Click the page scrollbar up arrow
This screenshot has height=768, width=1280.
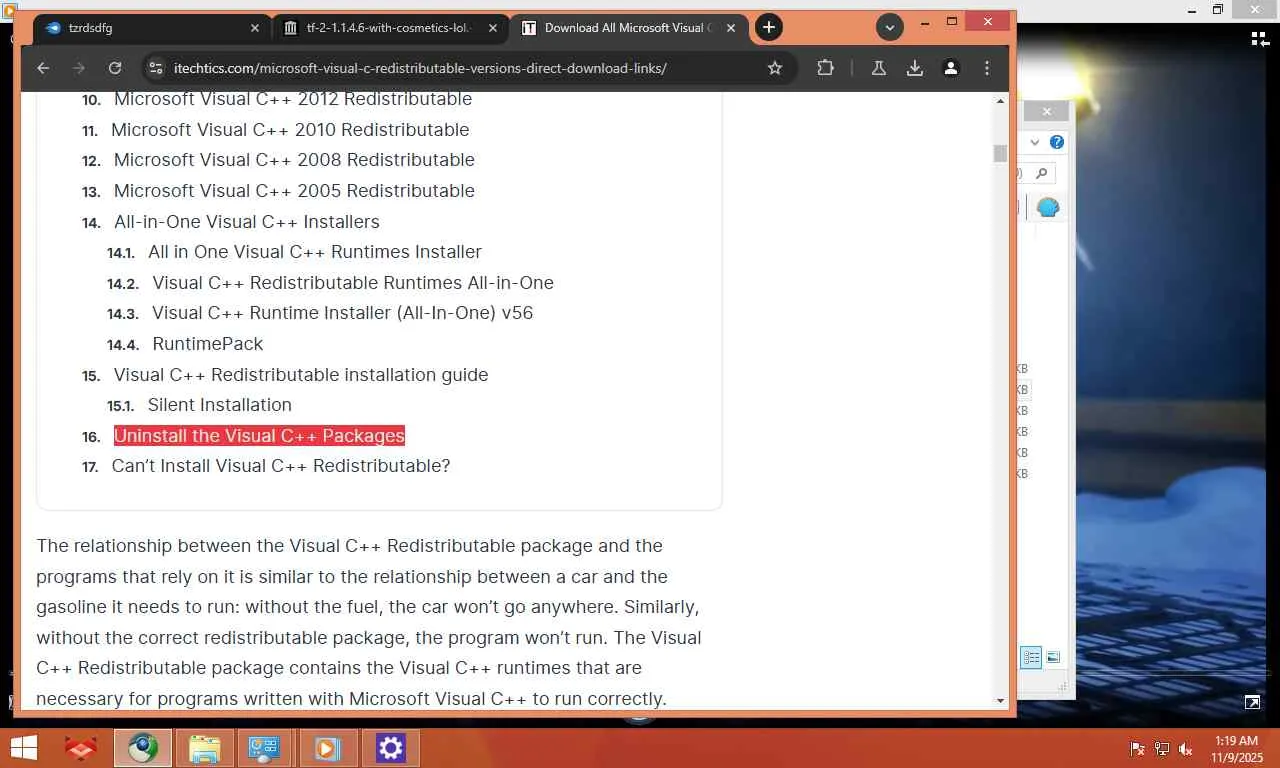point(1001,101)
